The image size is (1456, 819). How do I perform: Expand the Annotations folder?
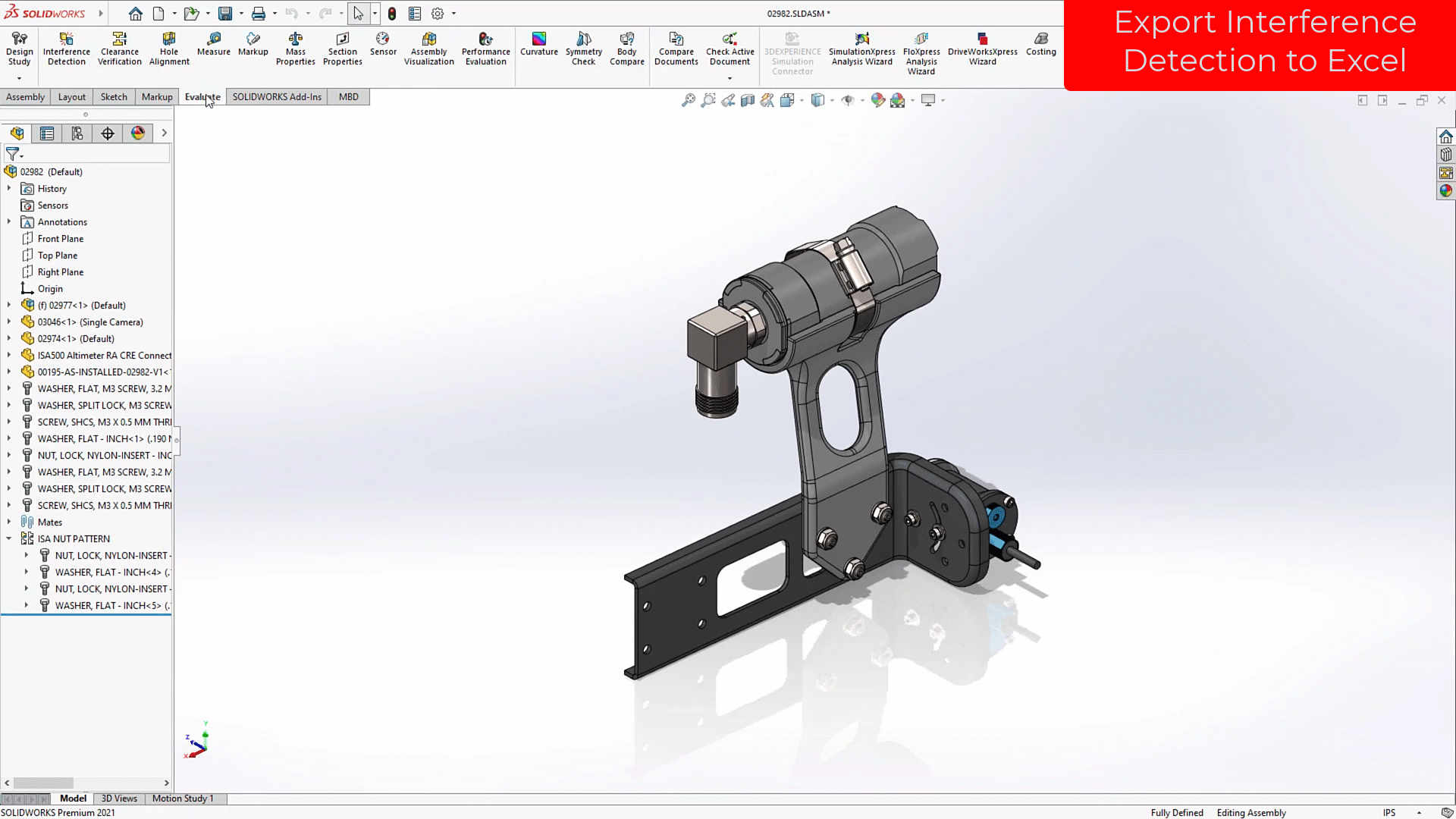click(x=9, y=222)
